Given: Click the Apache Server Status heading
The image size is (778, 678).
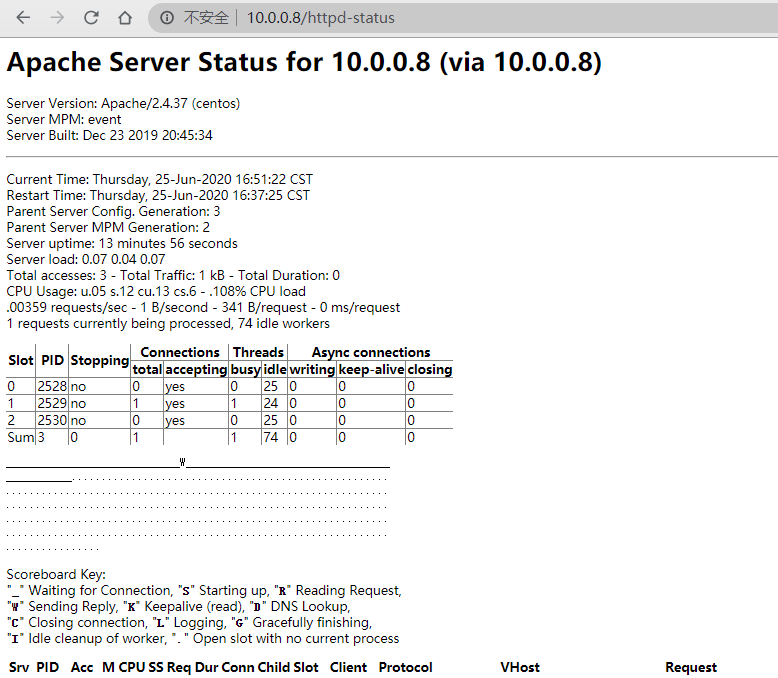Looking at the screenshot, I should coord(304,62).
